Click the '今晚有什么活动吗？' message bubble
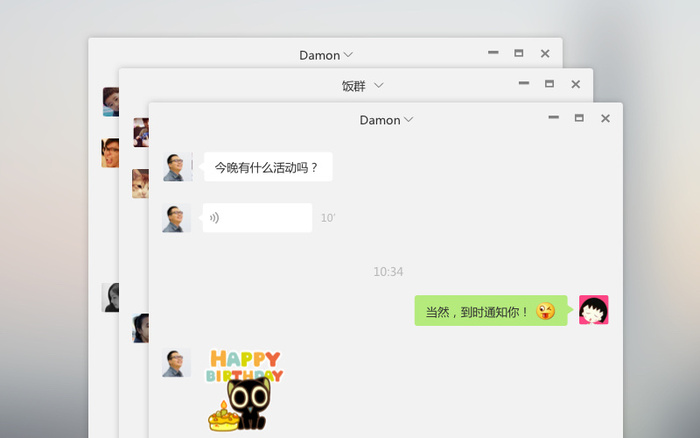The image size is (700, 438). point(268,167)
